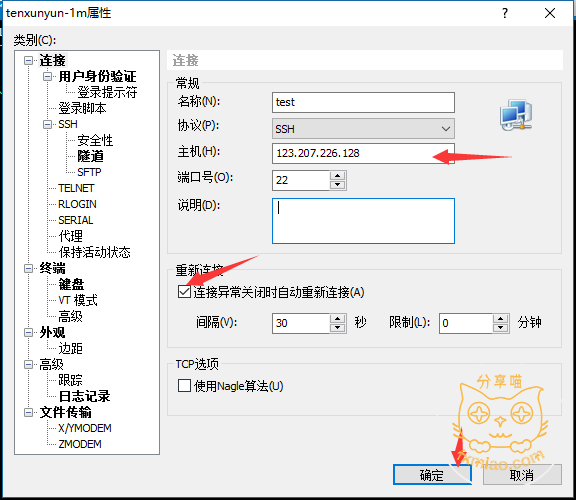Decrease port number with down arrow
576x500 pixels.
coord(338,185)
